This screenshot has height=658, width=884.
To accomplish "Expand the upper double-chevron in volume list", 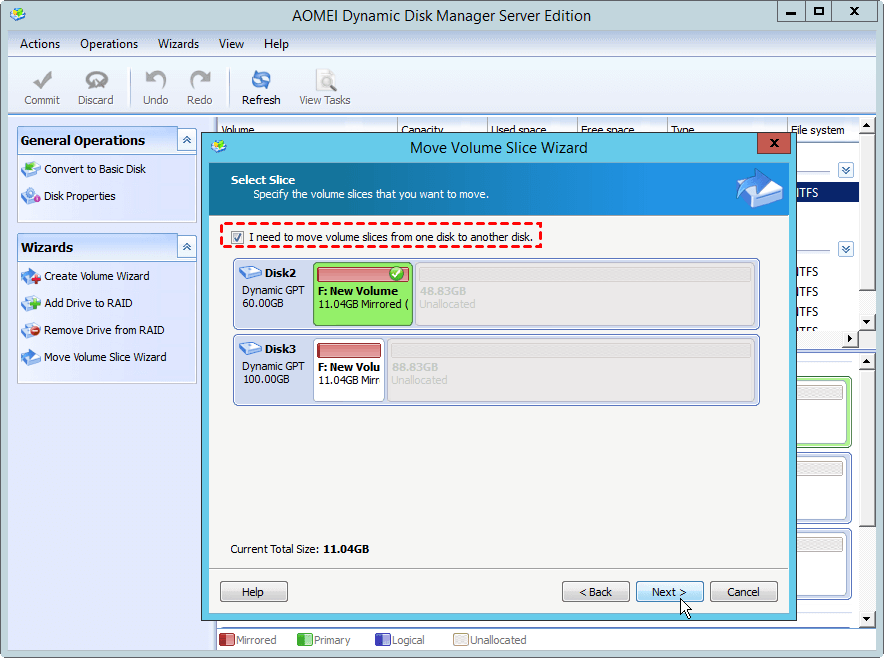I will (x=846, y=170).
